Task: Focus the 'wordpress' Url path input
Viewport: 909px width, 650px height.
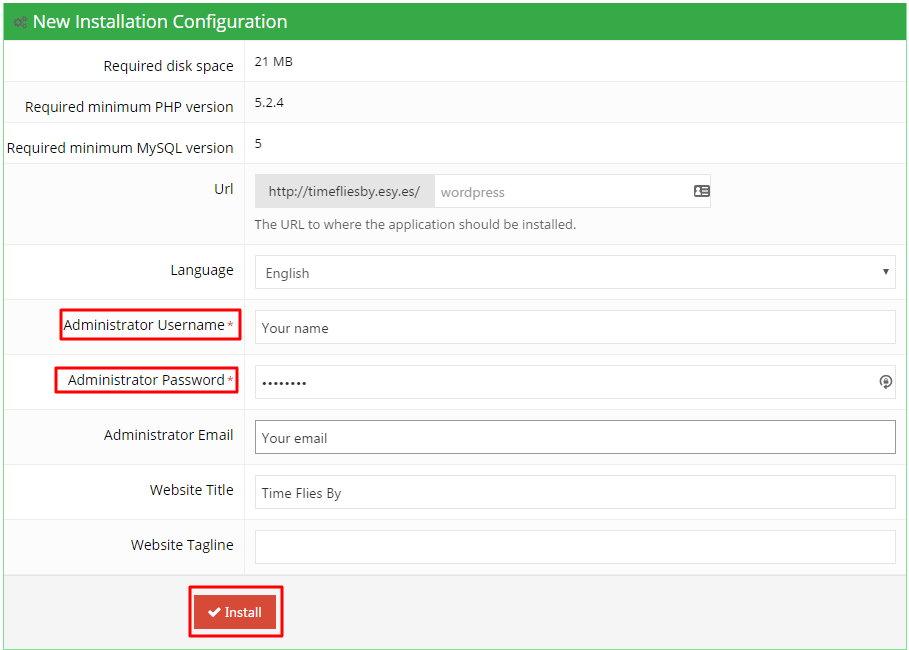Action: pyautogui.click(x=560, y=191)
